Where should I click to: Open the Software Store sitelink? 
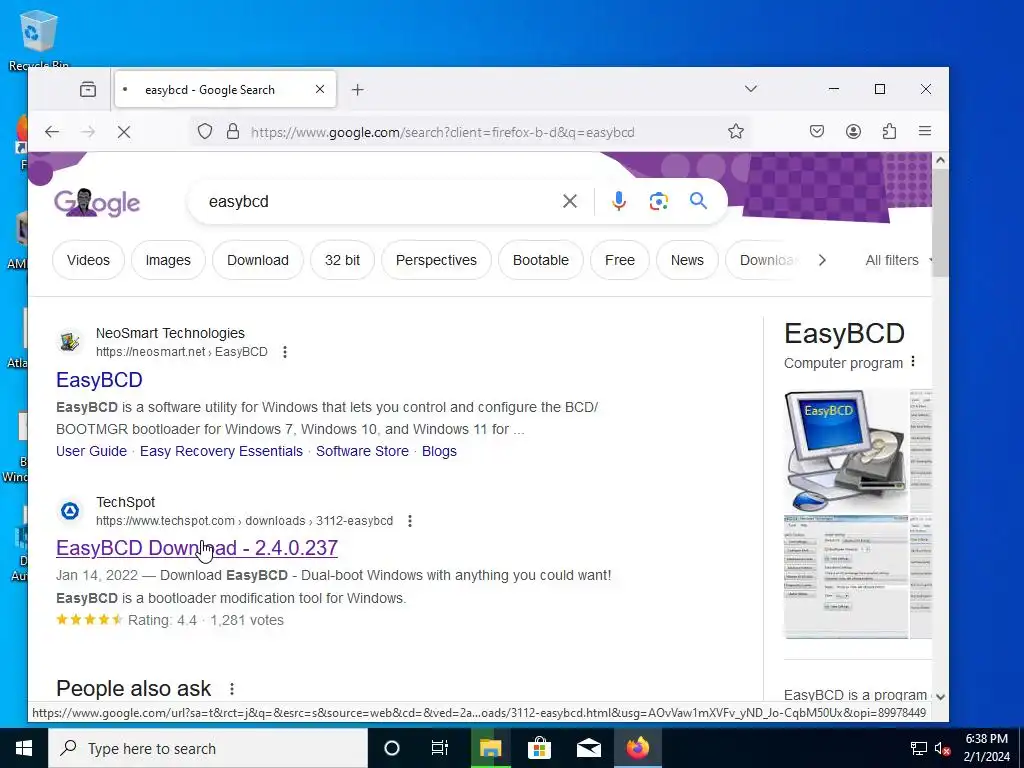point(362,451)
